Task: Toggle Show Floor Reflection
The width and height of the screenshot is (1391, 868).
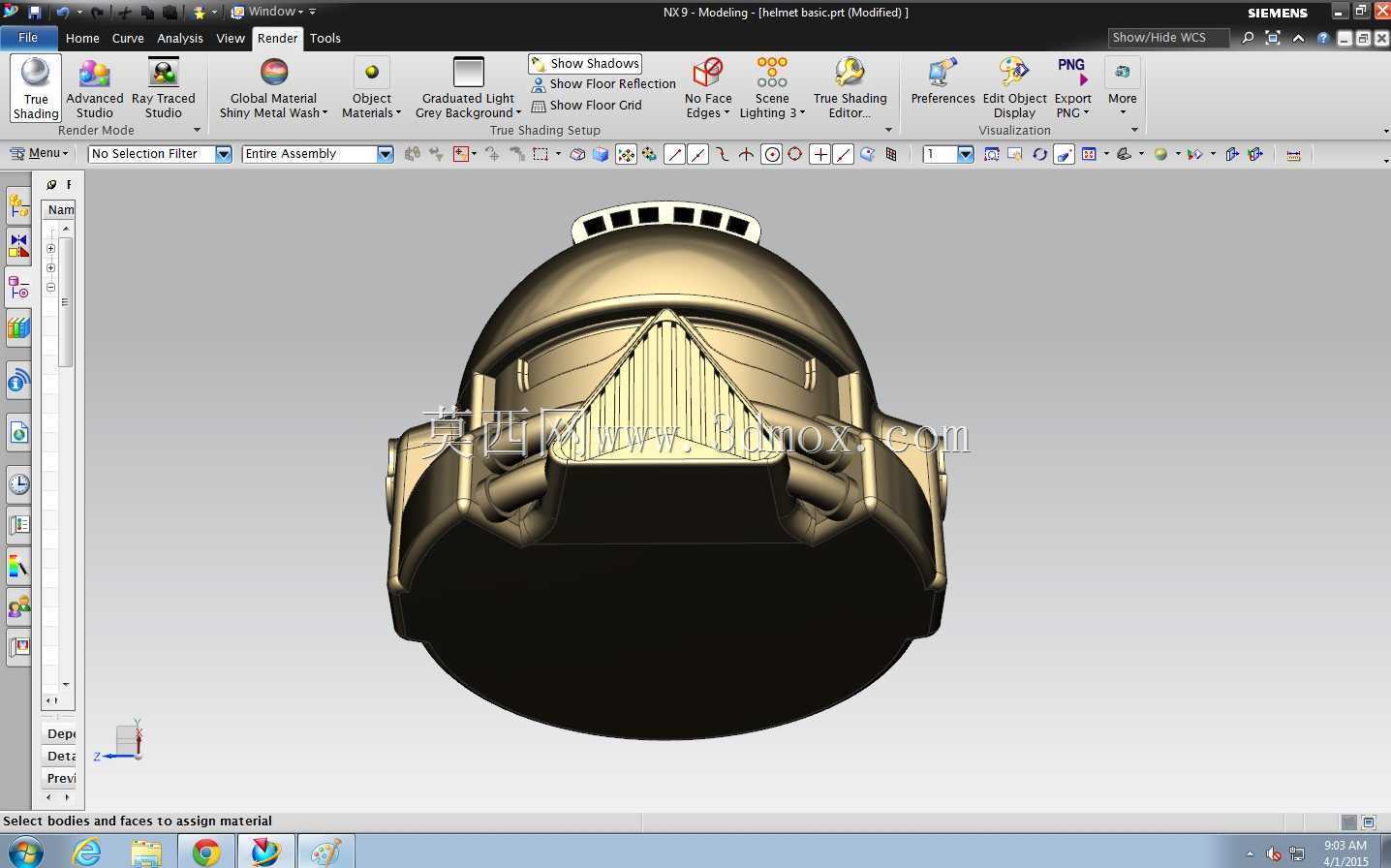Action: 603,84
